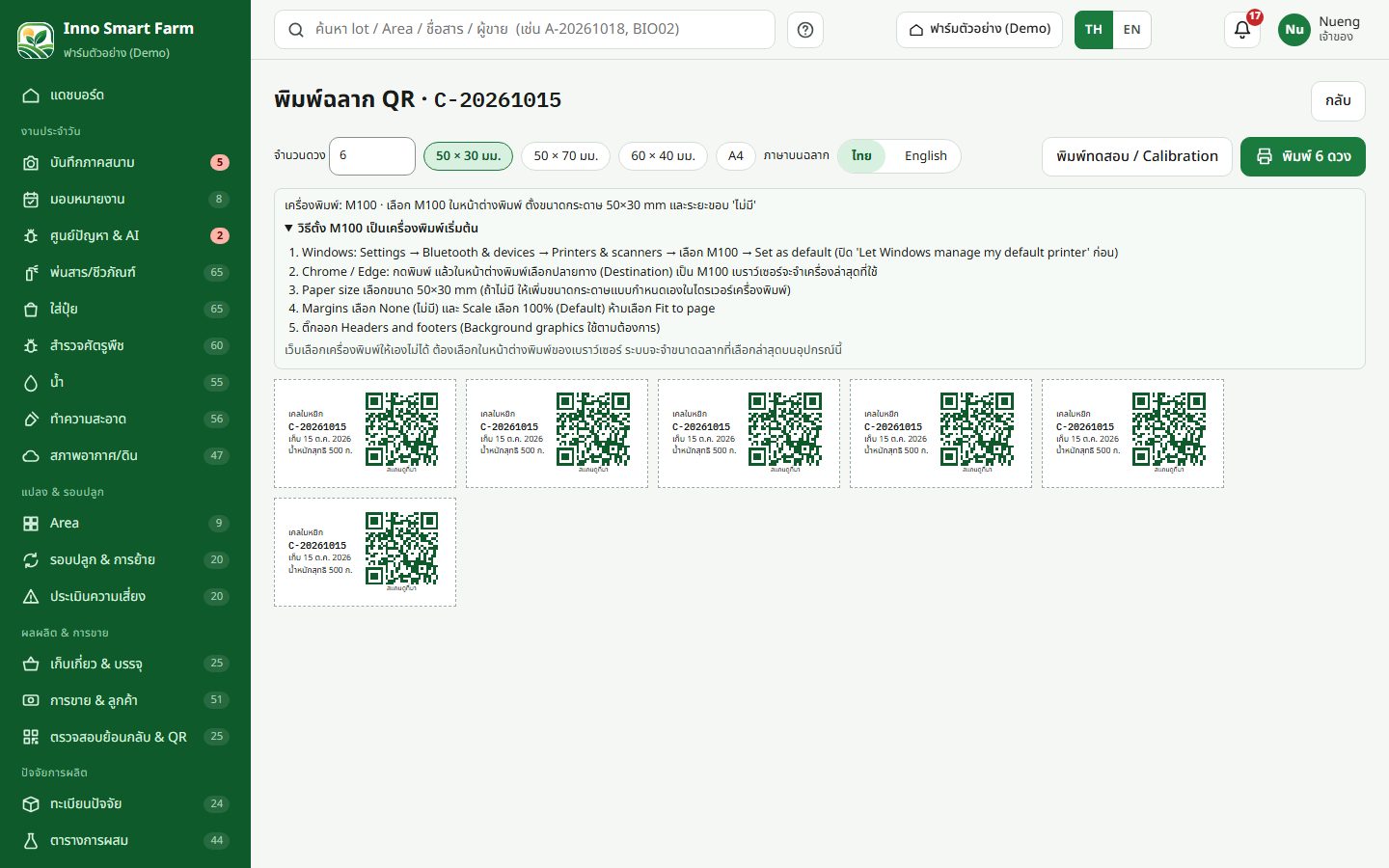The width and height of the screenshot is (1389, 868).
Task: Switch interface language to EN
Action: [1132, 30]
